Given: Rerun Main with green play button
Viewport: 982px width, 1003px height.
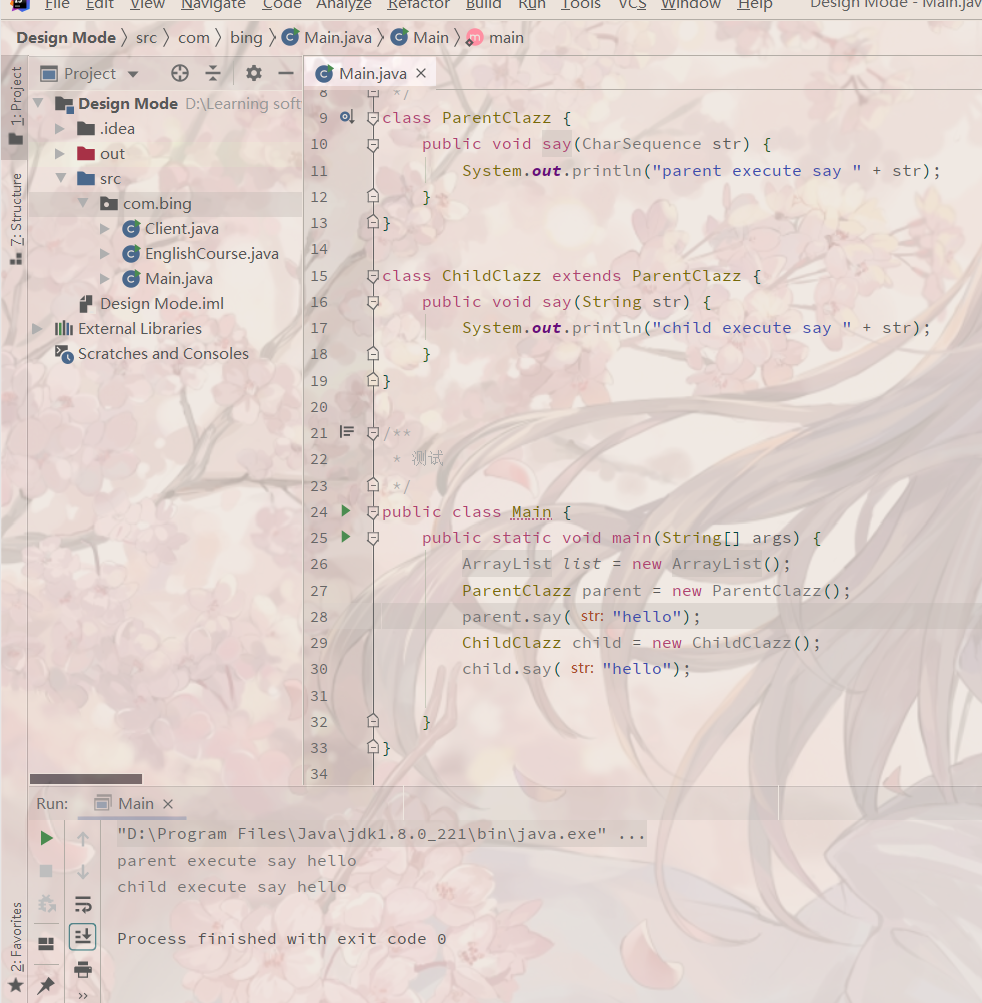Looking at the screenshot, I should 46,838.
